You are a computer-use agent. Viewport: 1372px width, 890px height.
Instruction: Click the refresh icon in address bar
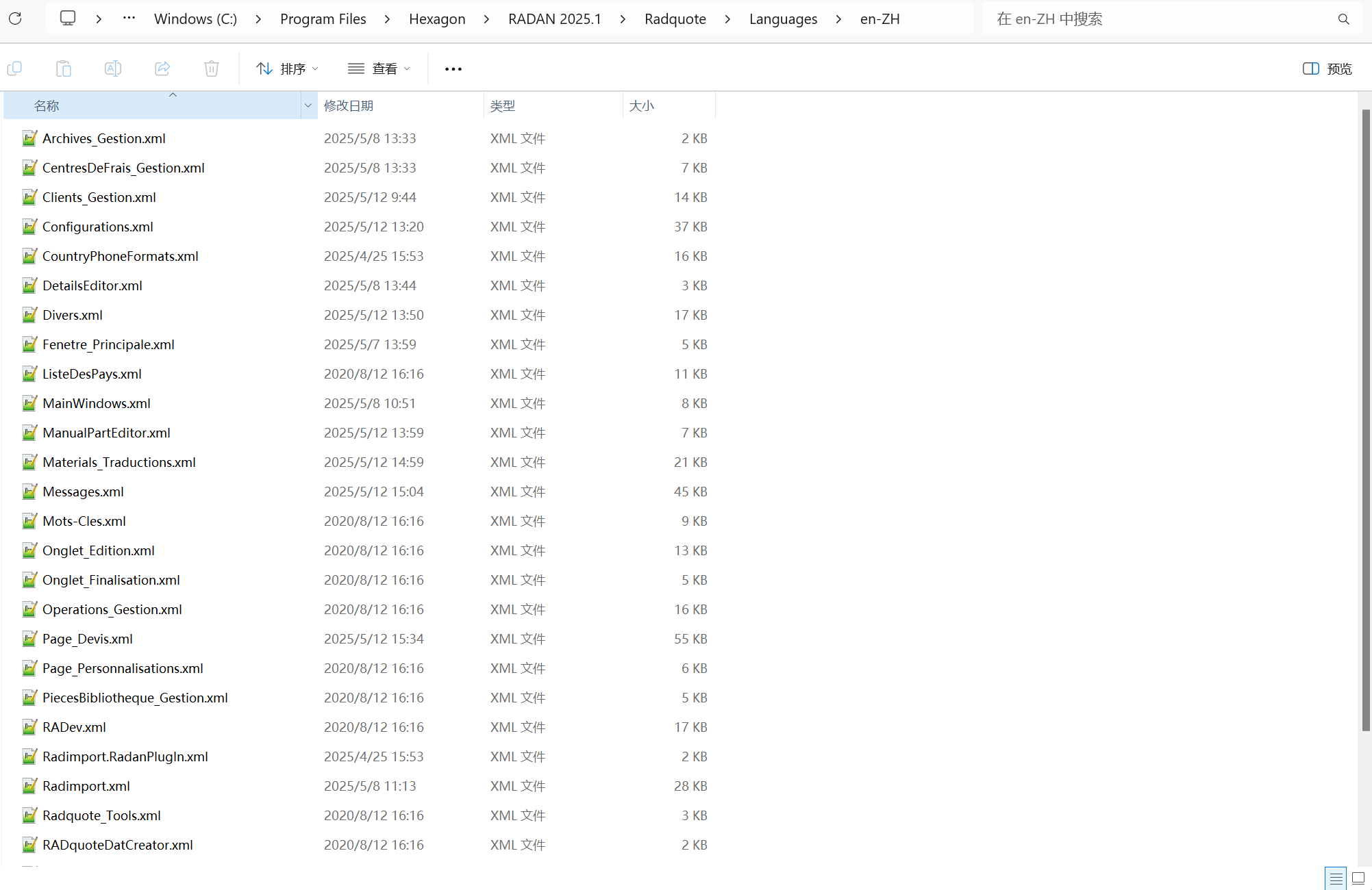[15, 18]
